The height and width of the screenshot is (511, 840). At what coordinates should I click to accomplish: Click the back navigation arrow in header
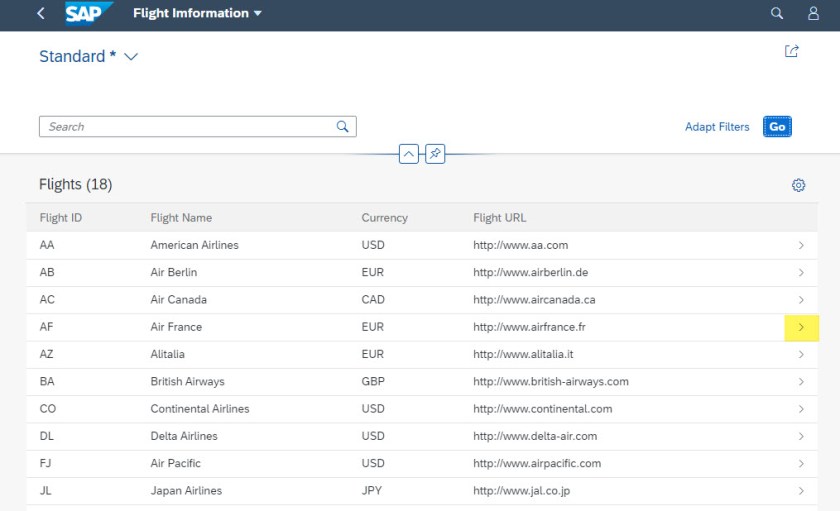coord(41,14)
